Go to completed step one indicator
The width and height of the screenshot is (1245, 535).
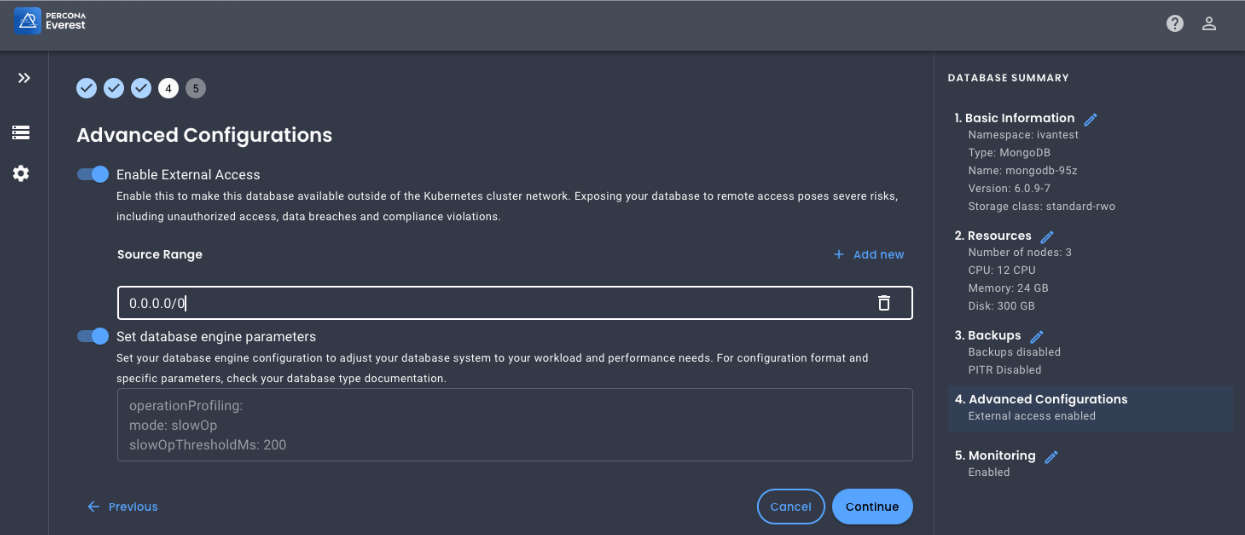pyautogui.click(x=87, y=89)
